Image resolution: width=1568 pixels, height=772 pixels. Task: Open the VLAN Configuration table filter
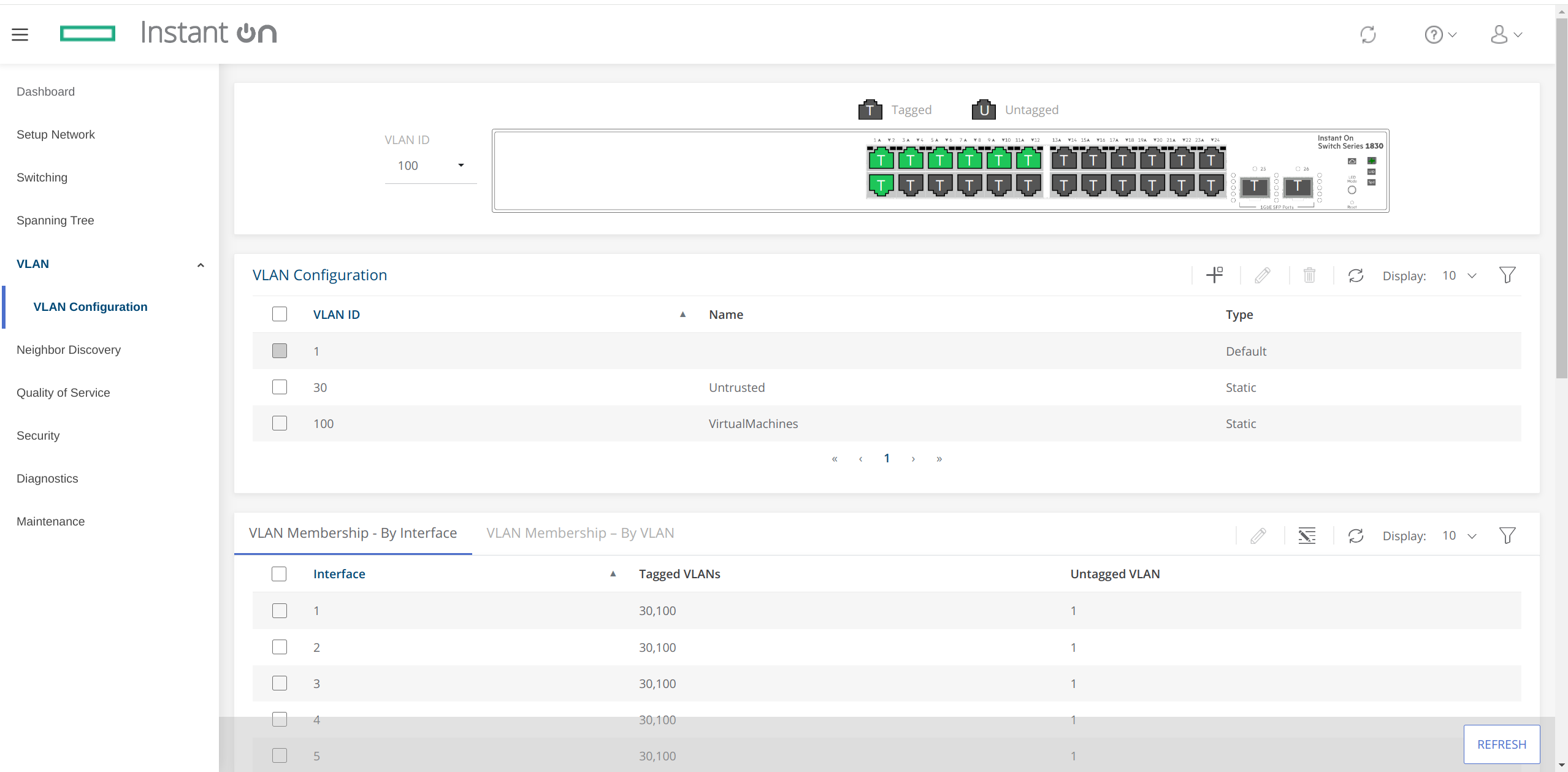pos(1507,275)
